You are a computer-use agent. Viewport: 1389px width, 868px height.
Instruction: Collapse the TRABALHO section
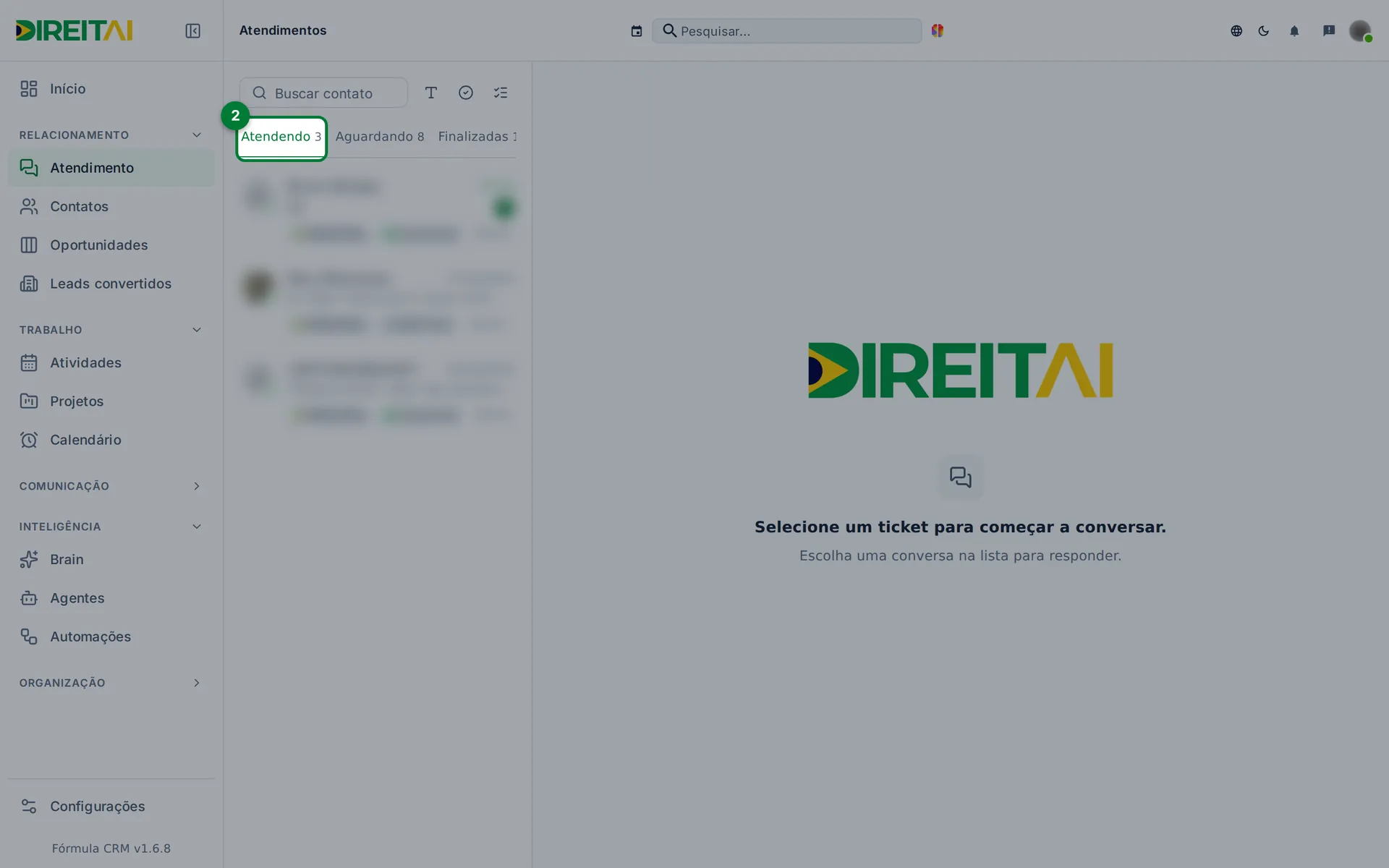111,330
